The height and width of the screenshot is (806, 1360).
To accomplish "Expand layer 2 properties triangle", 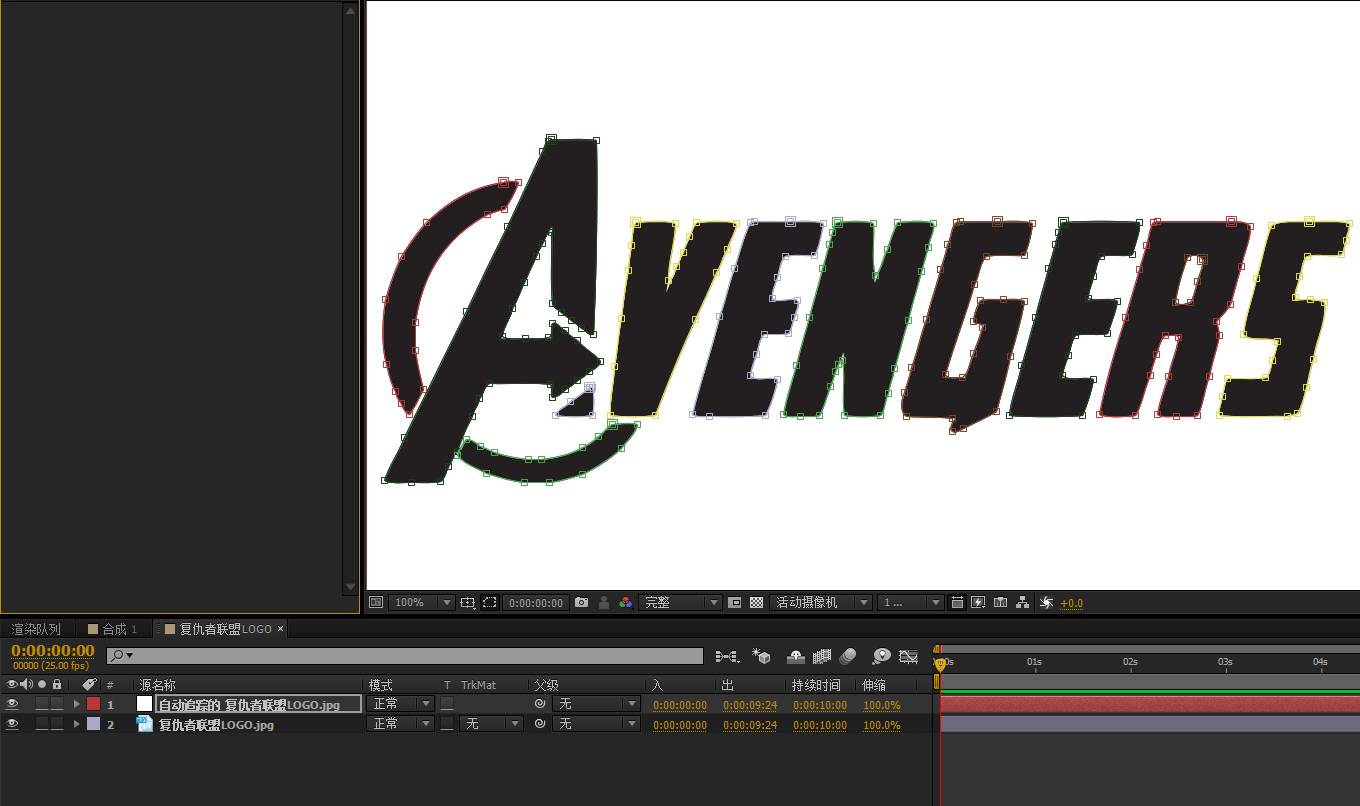I will [x=76, y=724].
